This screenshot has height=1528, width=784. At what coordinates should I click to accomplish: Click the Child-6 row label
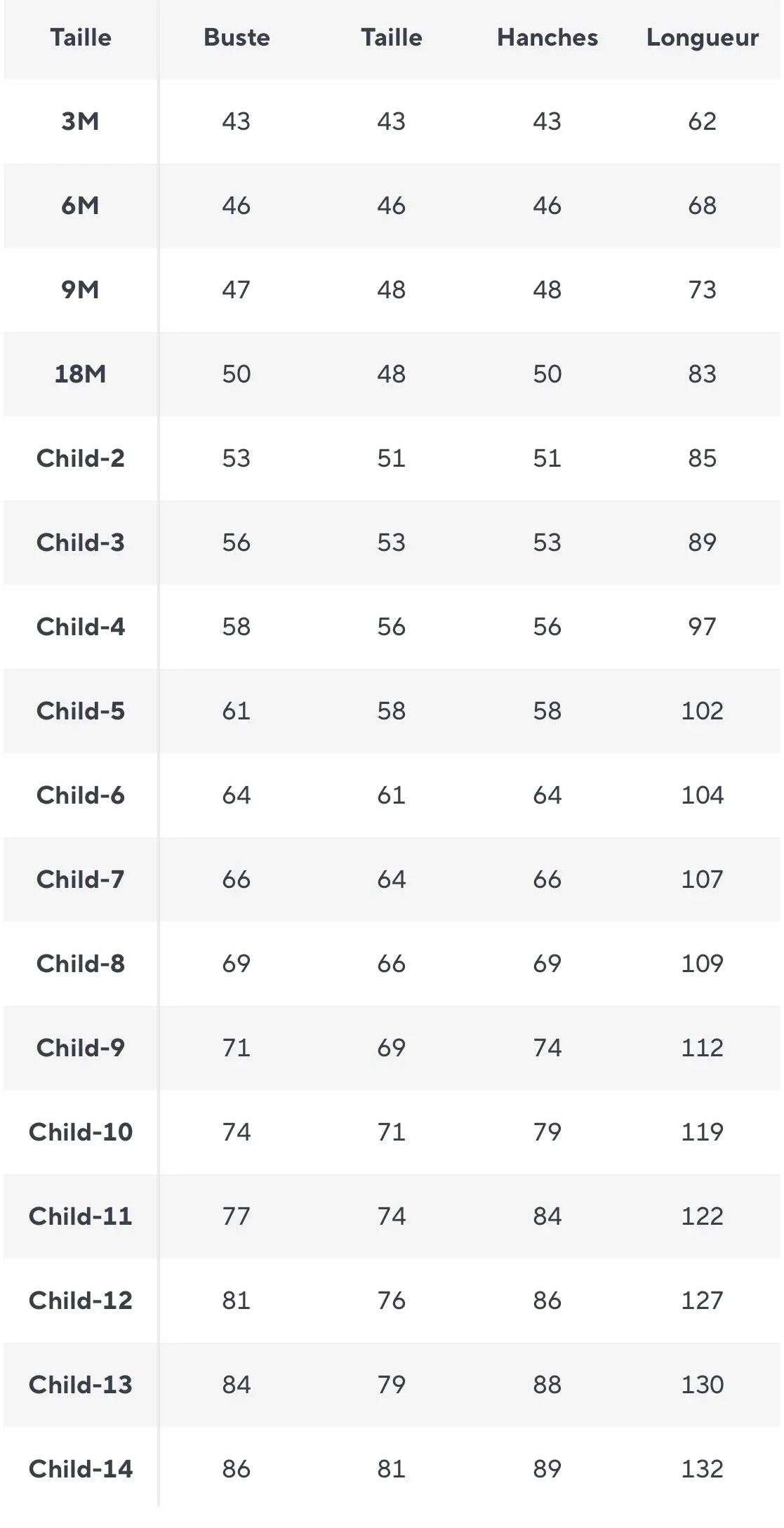tap(80, 795)
